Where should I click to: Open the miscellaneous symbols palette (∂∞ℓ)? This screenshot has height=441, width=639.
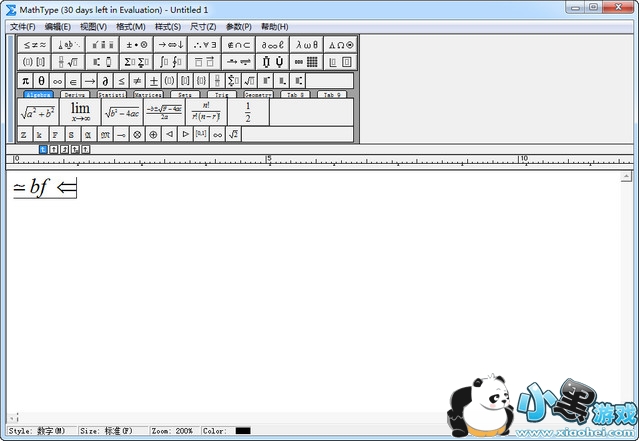coord(272,45)
